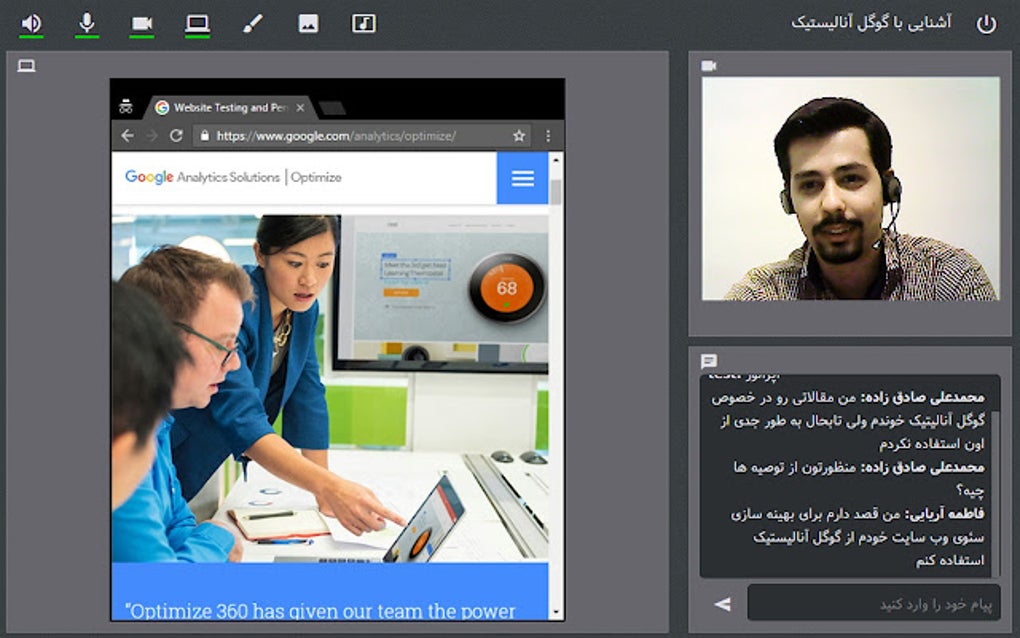
Task: Open the blue hamburger menu on the Google page
Action: click(x=521, y=176)
